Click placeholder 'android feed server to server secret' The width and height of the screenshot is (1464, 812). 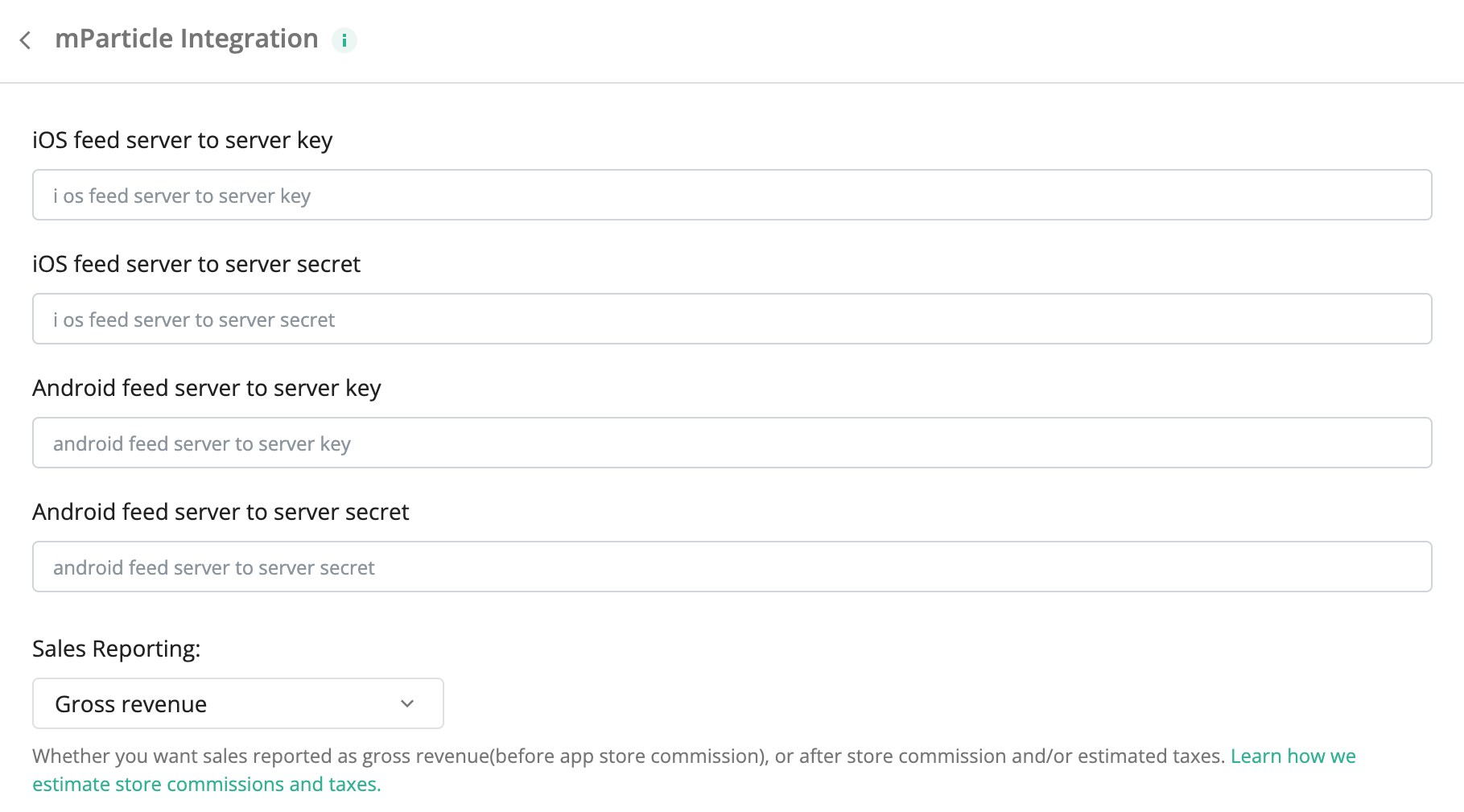click(x=214, y=568)
